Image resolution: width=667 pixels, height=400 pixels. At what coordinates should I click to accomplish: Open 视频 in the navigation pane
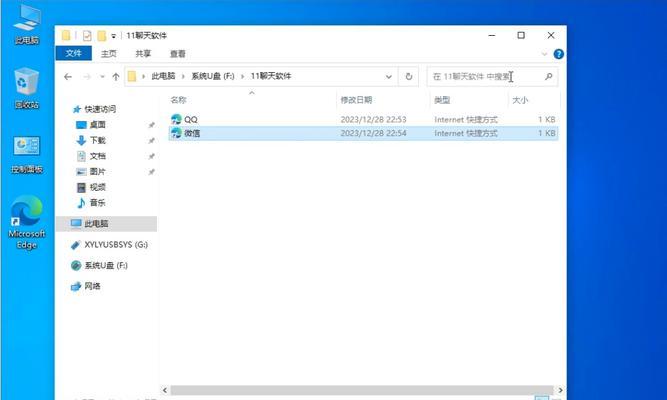click(x=97, y=187)
